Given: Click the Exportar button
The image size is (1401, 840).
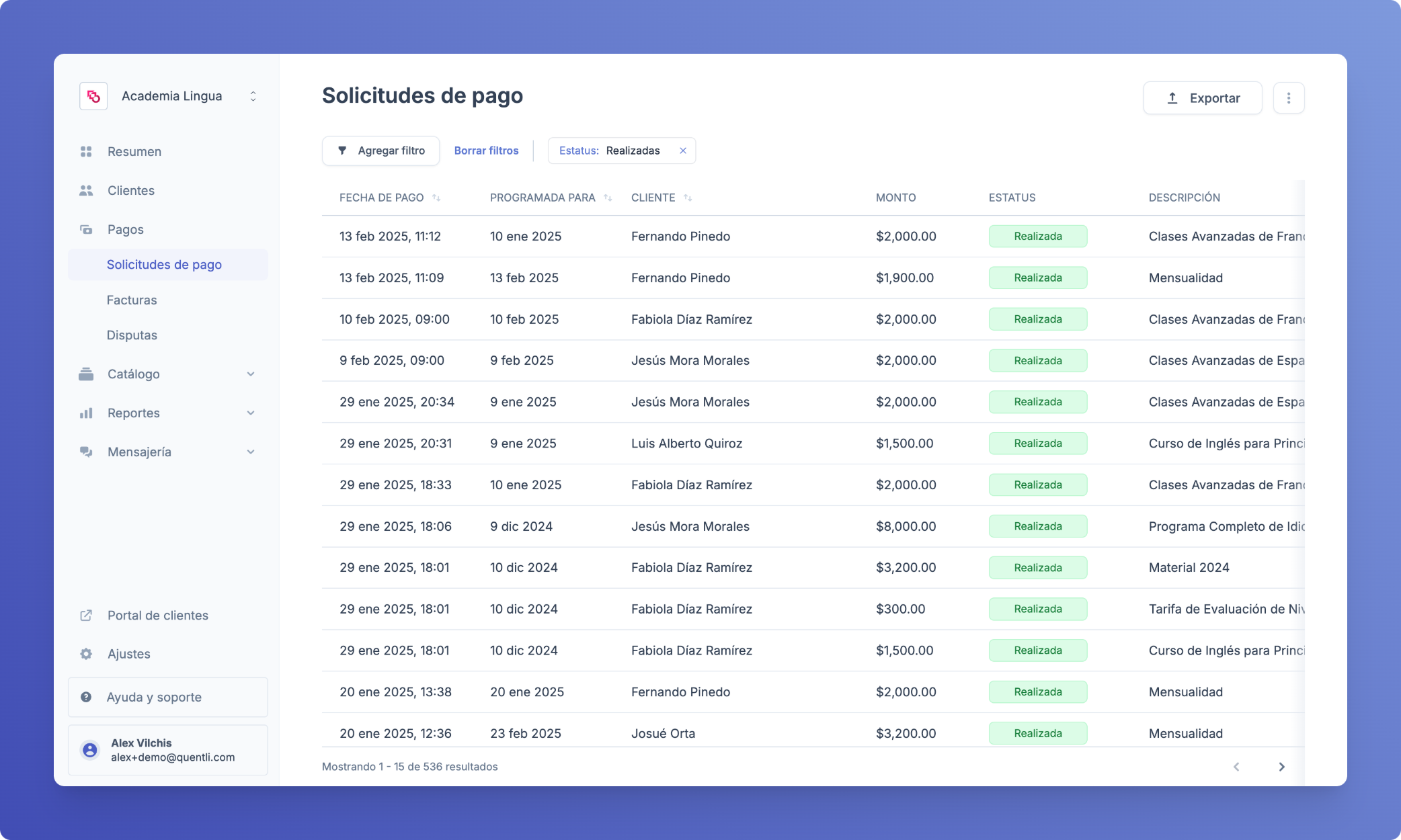Looking at the screenshot, I should 1202,98.
